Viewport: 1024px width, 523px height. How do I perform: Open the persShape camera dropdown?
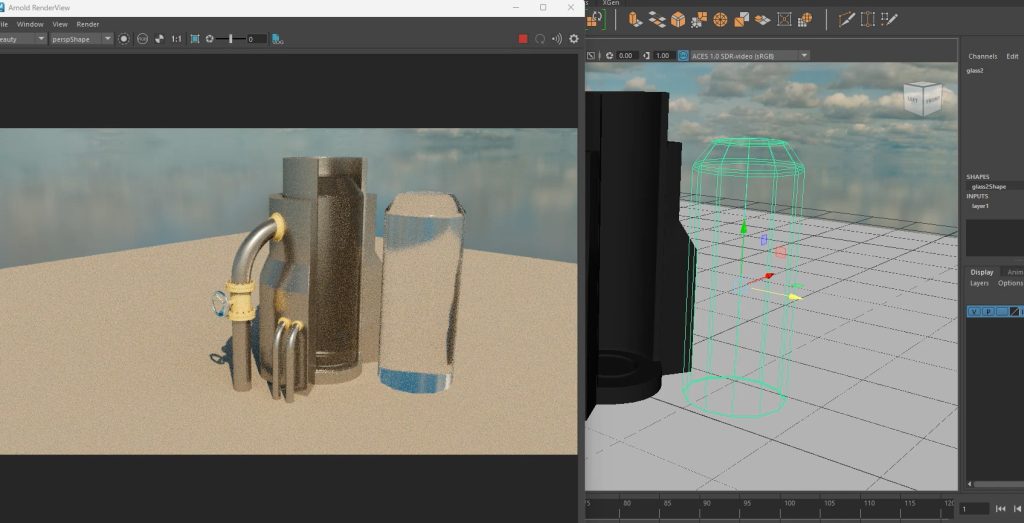click(x=81, y=39)
